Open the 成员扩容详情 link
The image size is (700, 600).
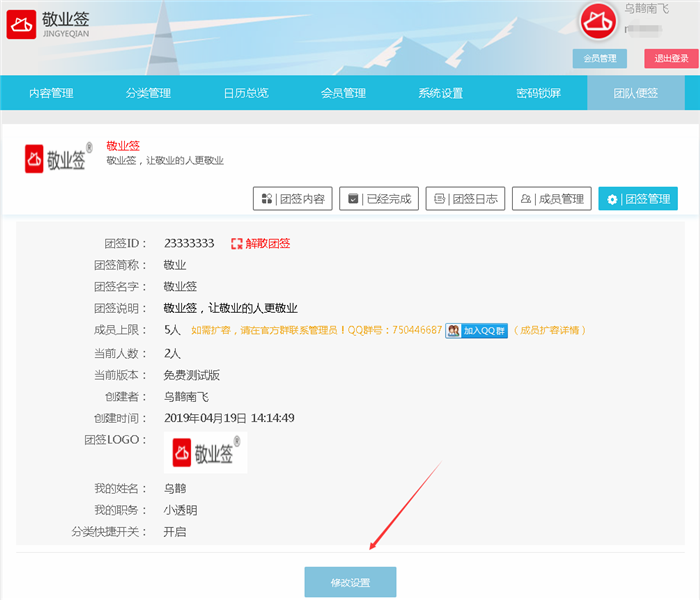click(x=550, y=330)
